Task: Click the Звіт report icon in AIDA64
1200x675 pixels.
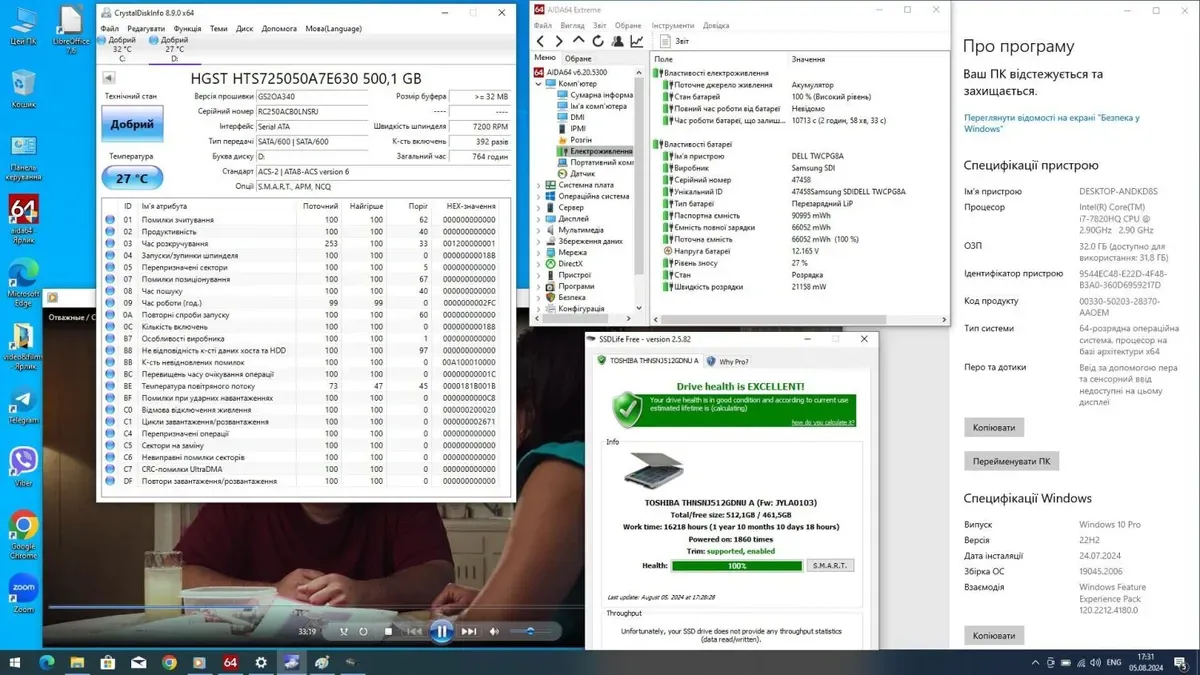Action: click(666, 42)
